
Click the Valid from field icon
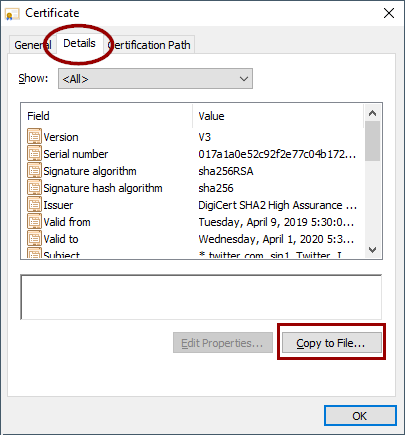tap(34, 221)
